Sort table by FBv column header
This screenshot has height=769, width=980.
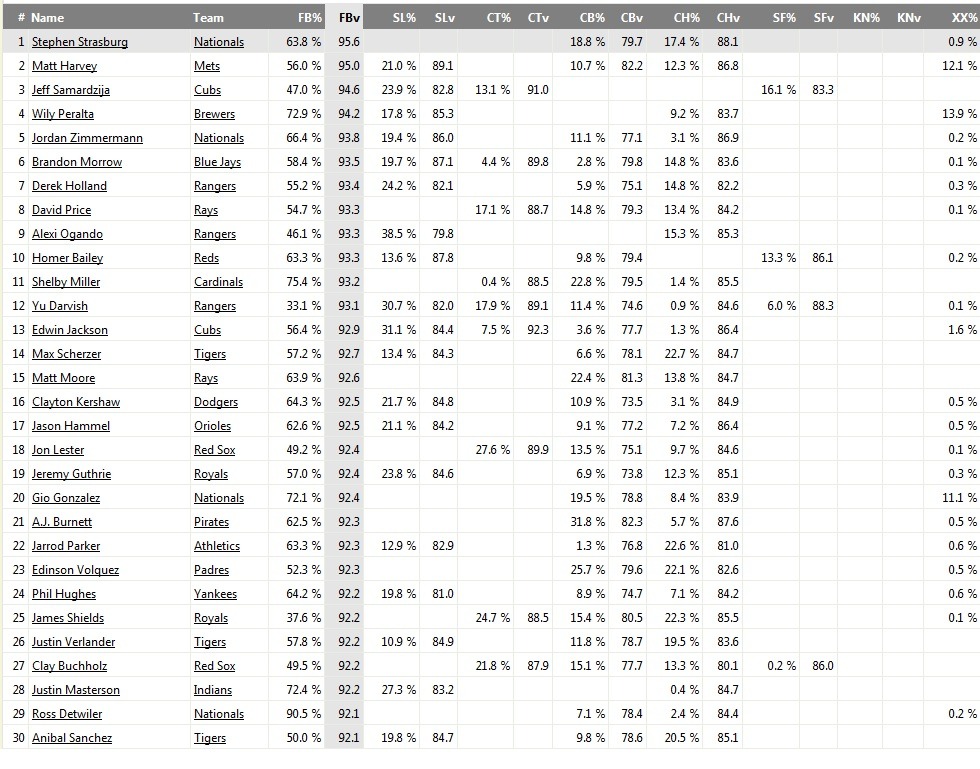[x=349, y=17]
